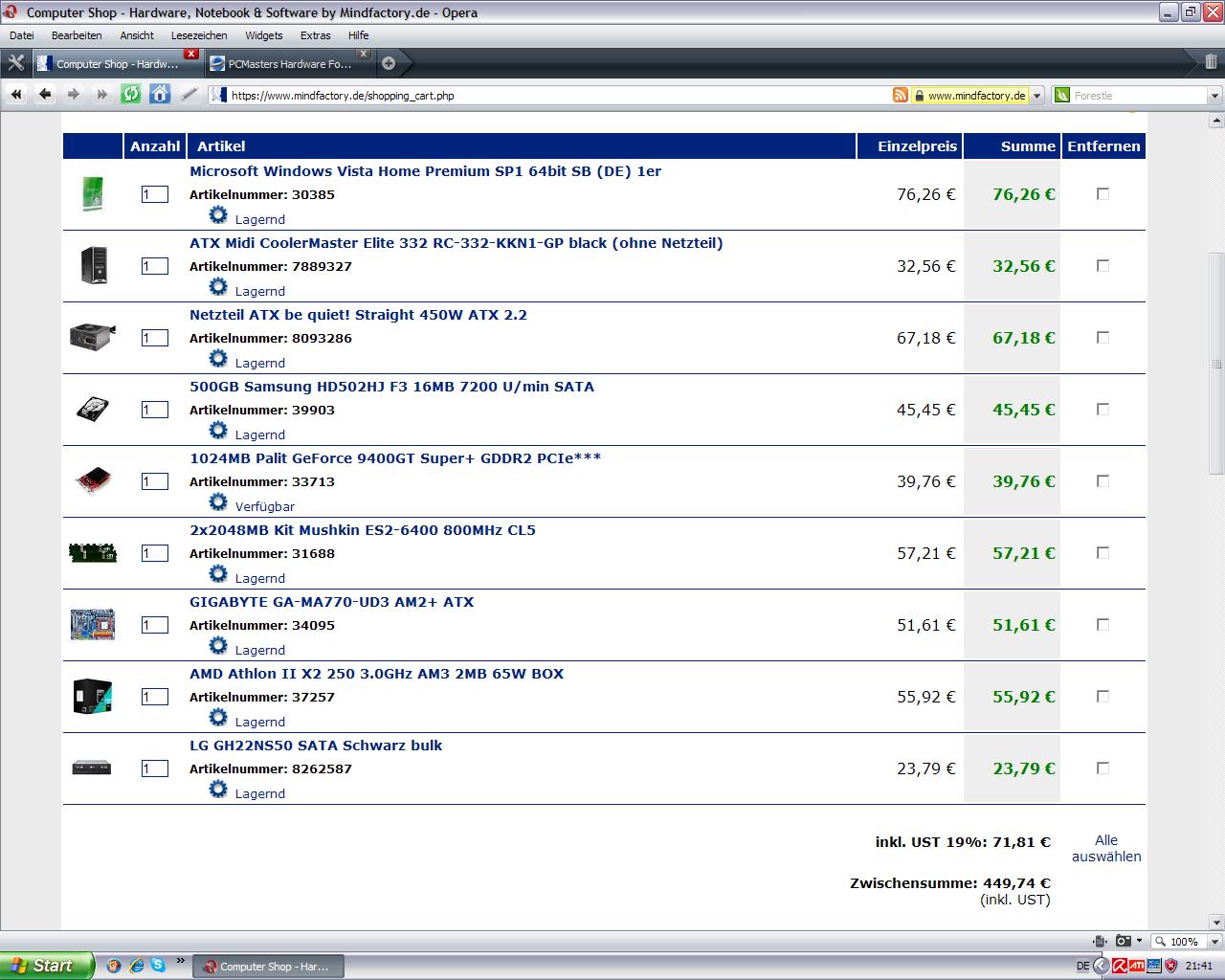Click the Fast Forward button
This screenshot has height=980, width=1225.
(x=102, y=94)
